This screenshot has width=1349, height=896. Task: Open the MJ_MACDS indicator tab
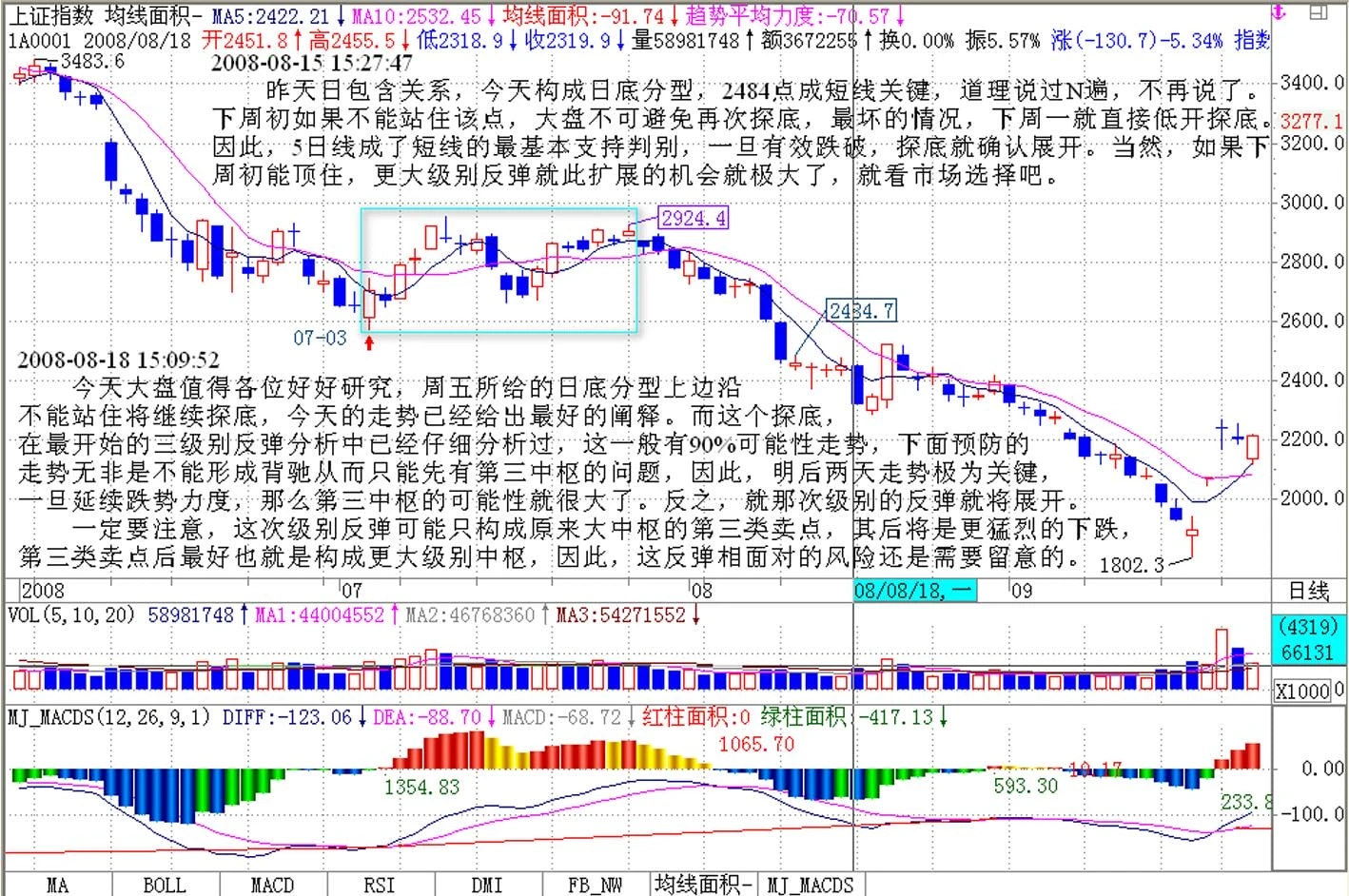pyautogui.click(x=810, y=885)
